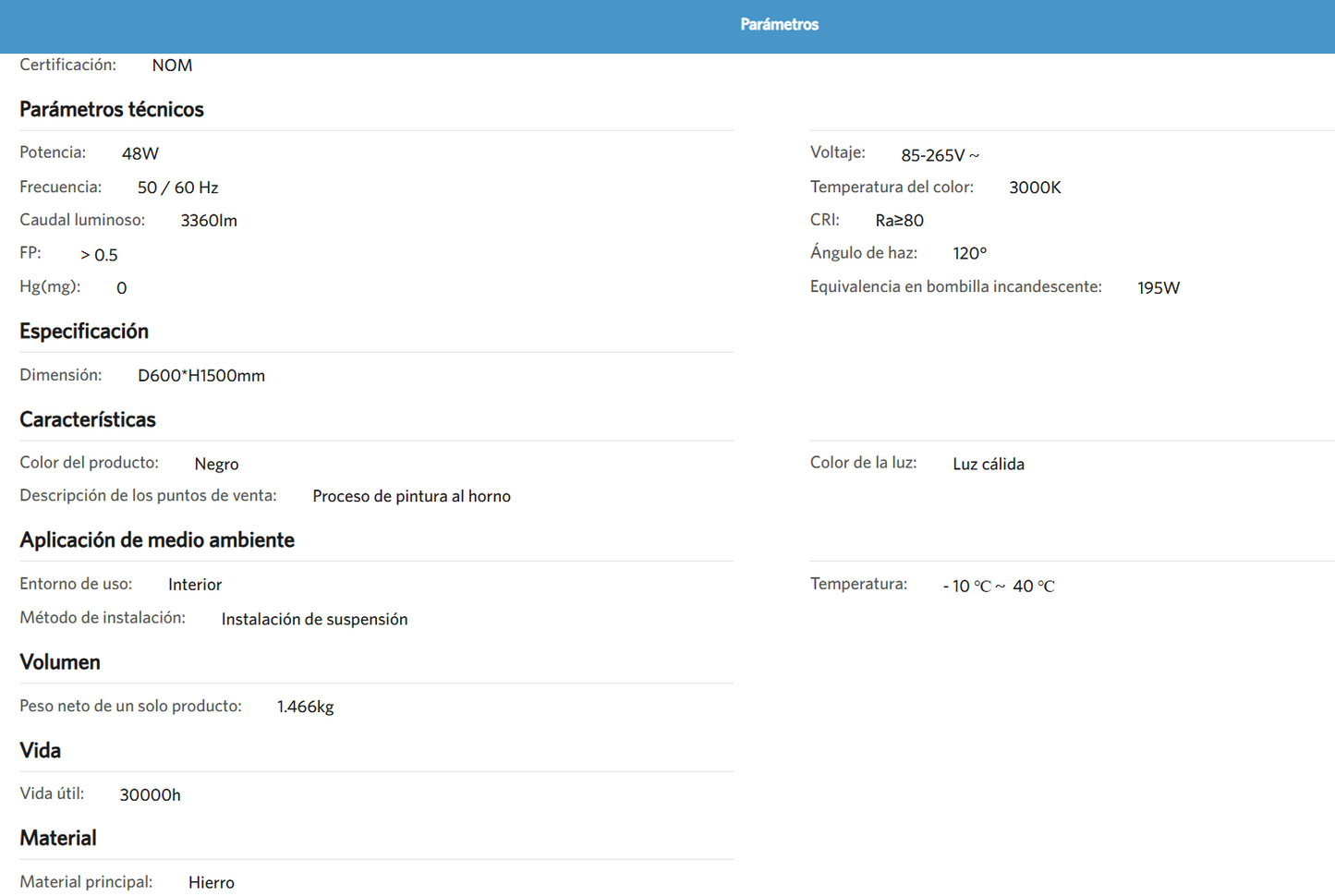1335x896 pixels.
Task: Click the Proceso de pintura al horno text
Action: tap(411, 496)
